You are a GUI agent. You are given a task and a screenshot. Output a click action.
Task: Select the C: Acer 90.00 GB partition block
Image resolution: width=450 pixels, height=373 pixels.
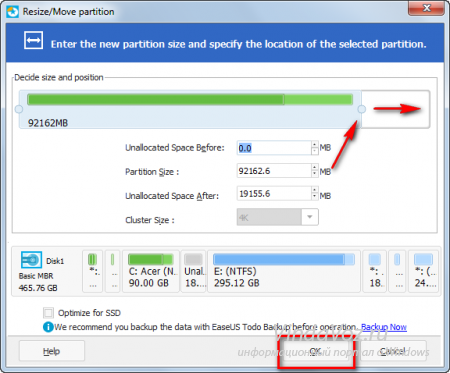pyautogui.click(x=151, y=271)
